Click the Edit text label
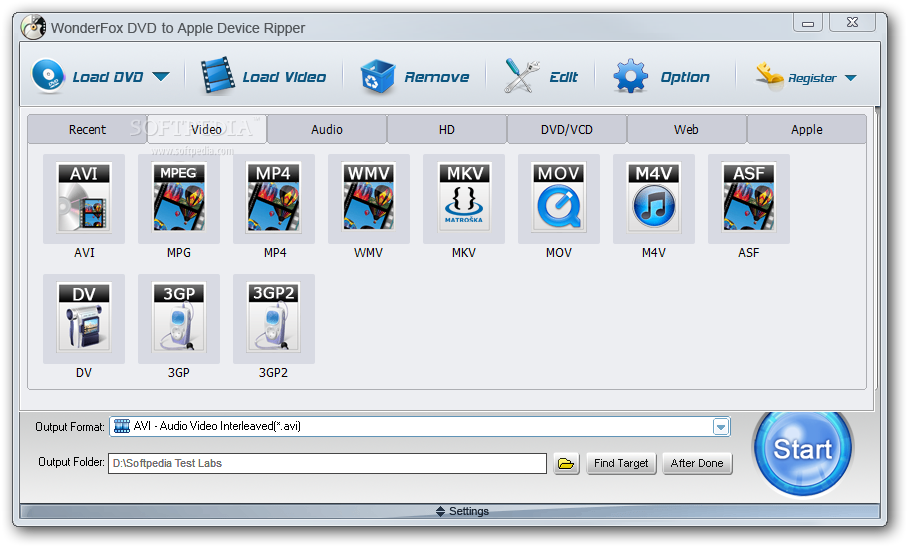908x547 pixels. 563,77
